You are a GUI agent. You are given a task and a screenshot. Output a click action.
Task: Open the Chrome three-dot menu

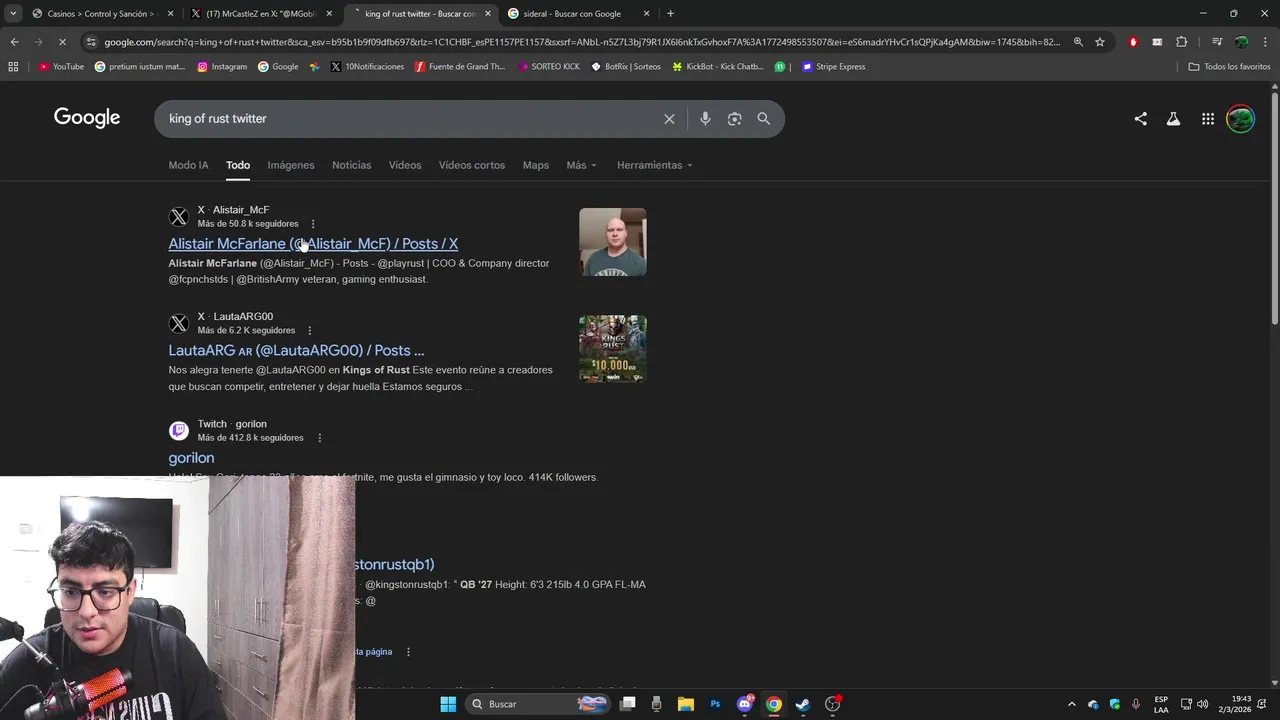(x=1265, y=42)
